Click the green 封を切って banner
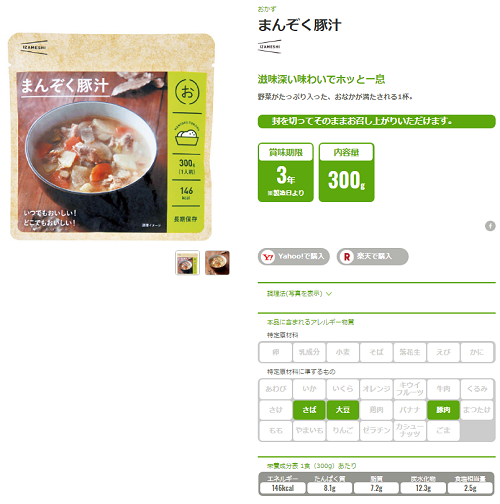500x504 pixels. pos(377,121)
